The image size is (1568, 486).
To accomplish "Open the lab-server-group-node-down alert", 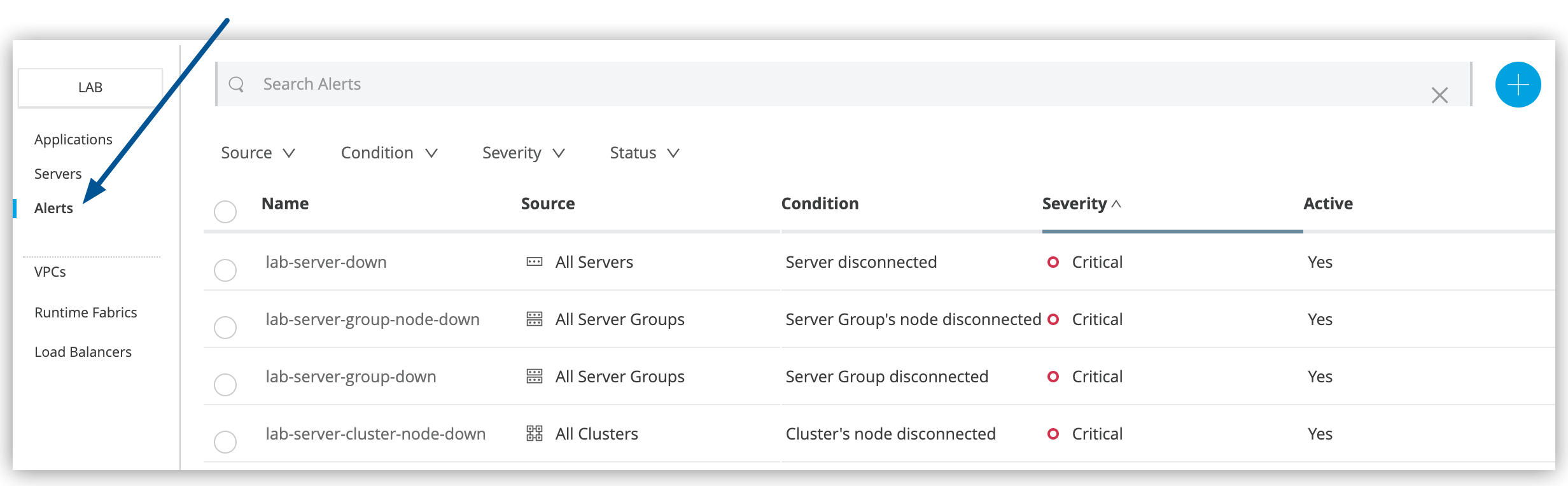I will [x=372, y=319].
